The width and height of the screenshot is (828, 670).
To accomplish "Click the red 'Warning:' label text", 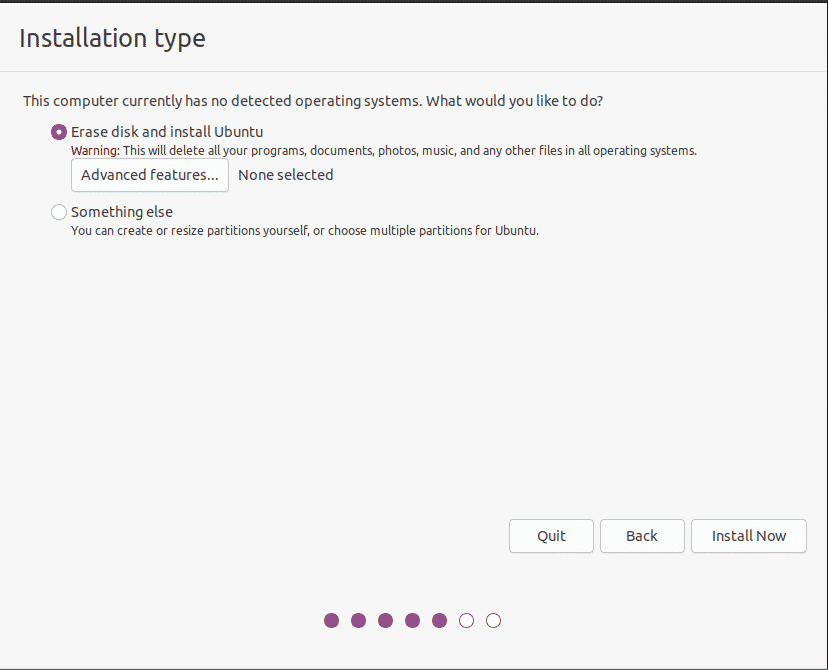I will [x=96, y=150].
